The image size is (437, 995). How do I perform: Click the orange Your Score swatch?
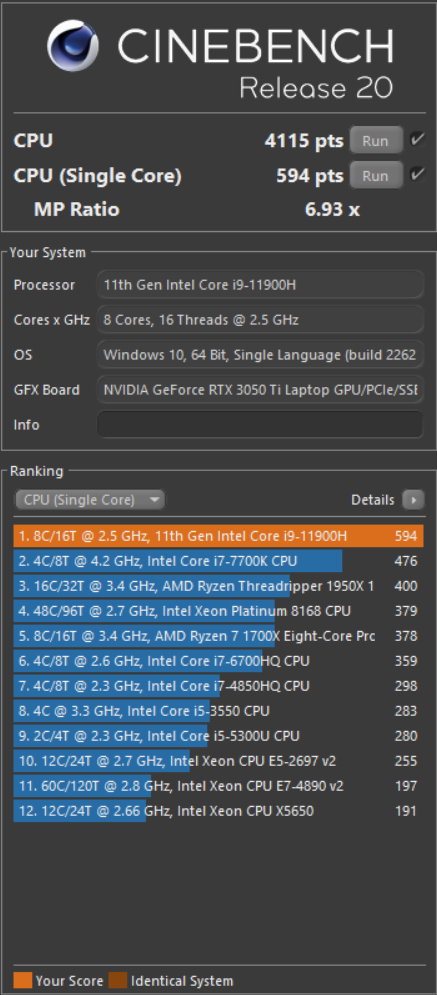pos(23,980)
